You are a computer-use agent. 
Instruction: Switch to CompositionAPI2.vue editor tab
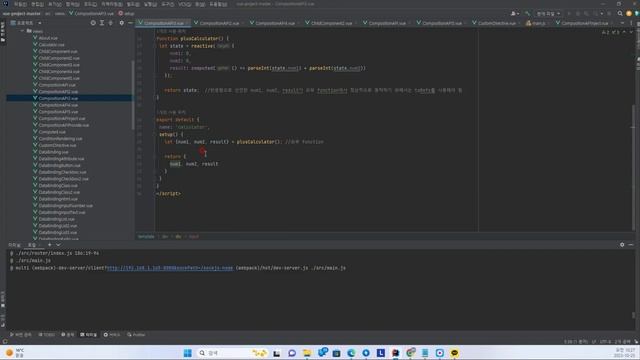(x=219, y=23)
